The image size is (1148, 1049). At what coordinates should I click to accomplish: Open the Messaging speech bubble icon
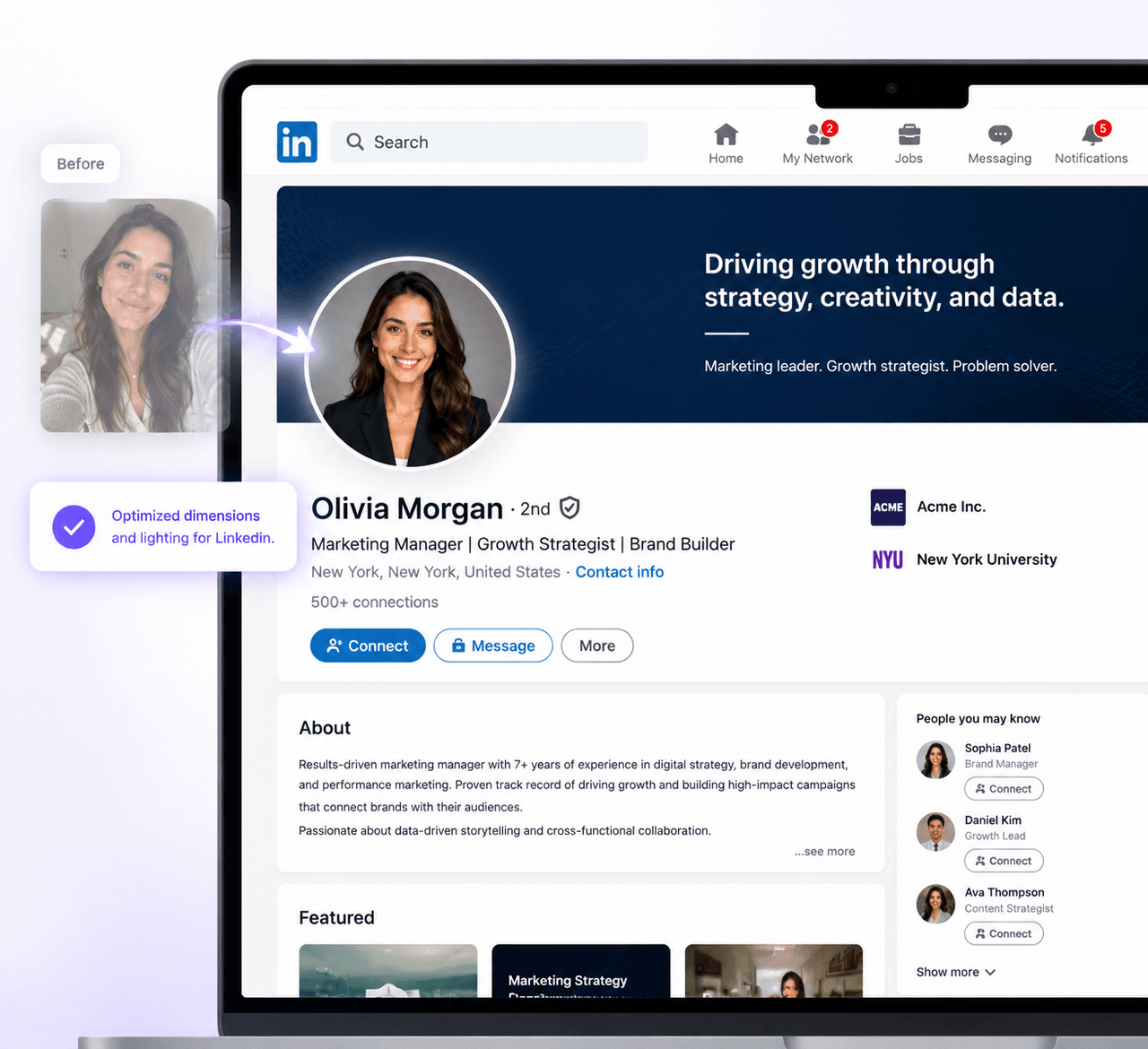click(1000, 134)
